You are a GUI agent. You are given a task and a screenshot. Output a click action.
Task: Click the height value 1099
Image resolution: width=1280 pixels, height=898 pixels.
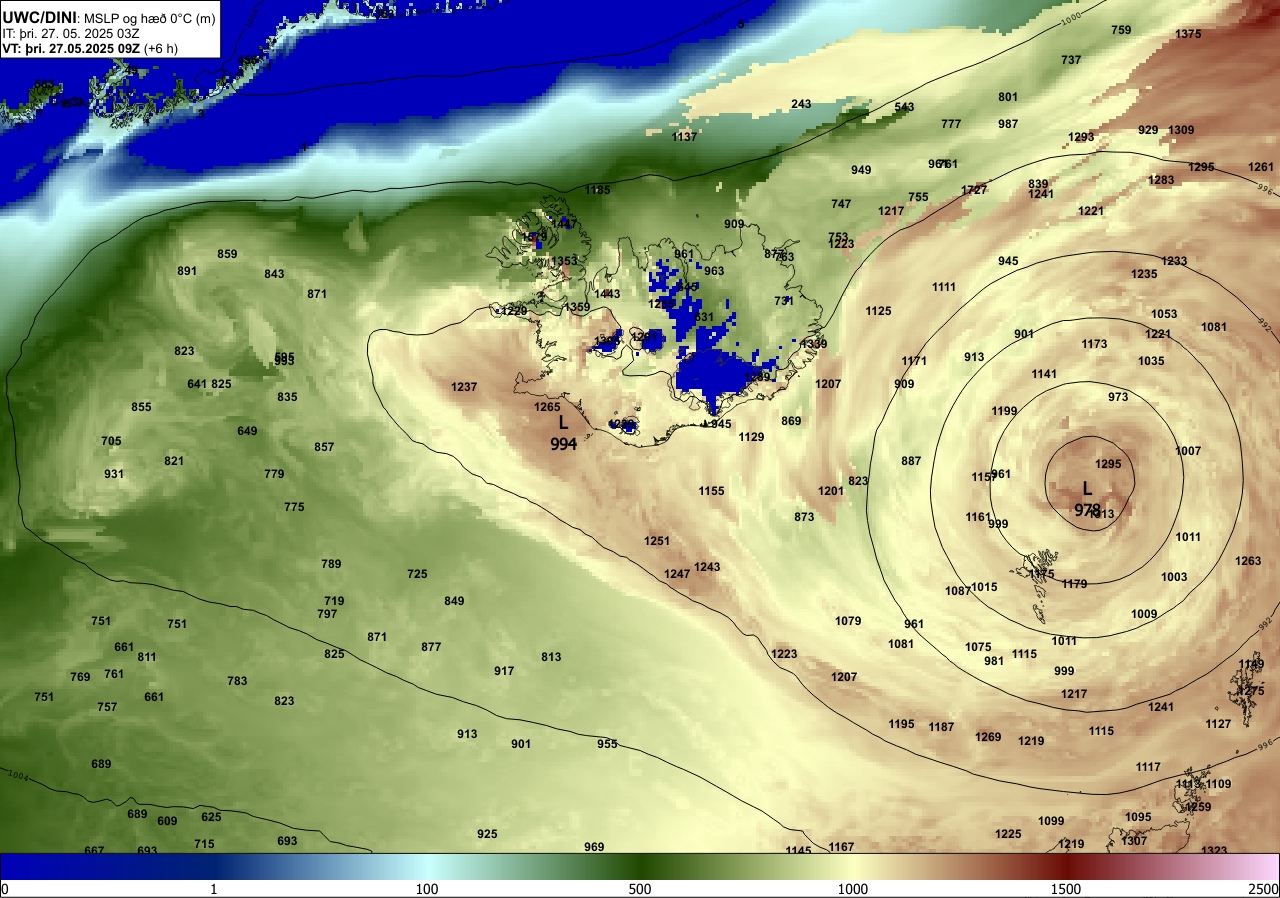click(1051, 821)
